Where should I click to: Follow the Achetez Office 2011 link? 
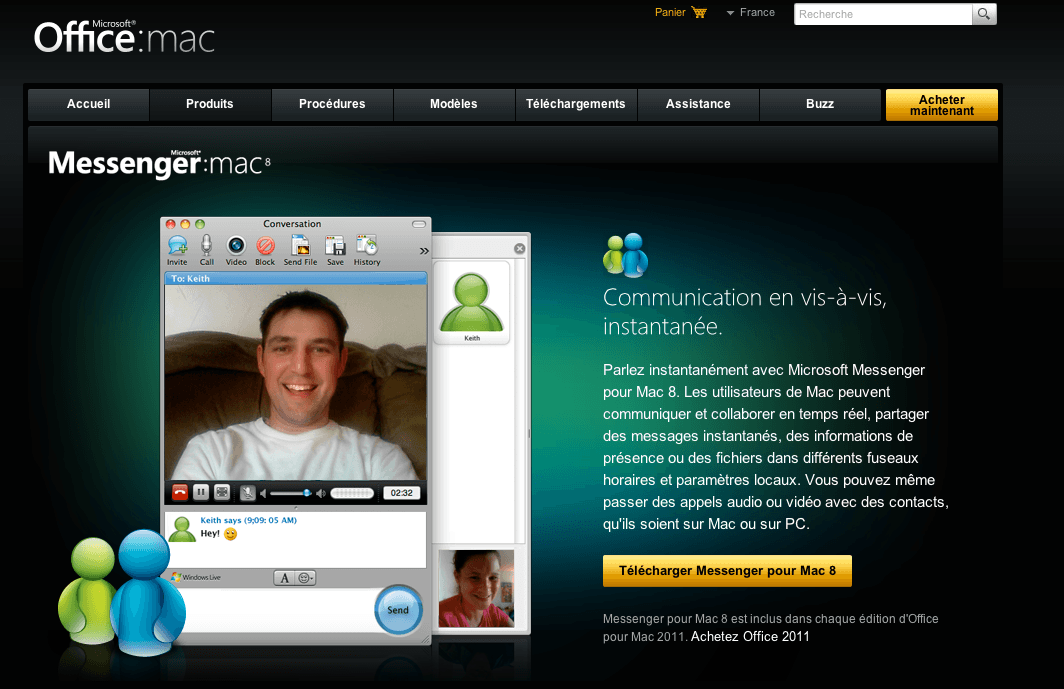click(750, 637)
